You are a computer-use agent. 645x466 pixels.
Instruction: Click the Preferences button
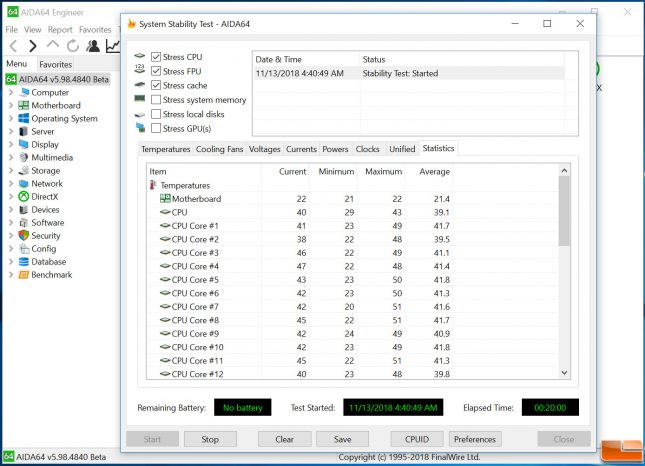coord(475,439)
